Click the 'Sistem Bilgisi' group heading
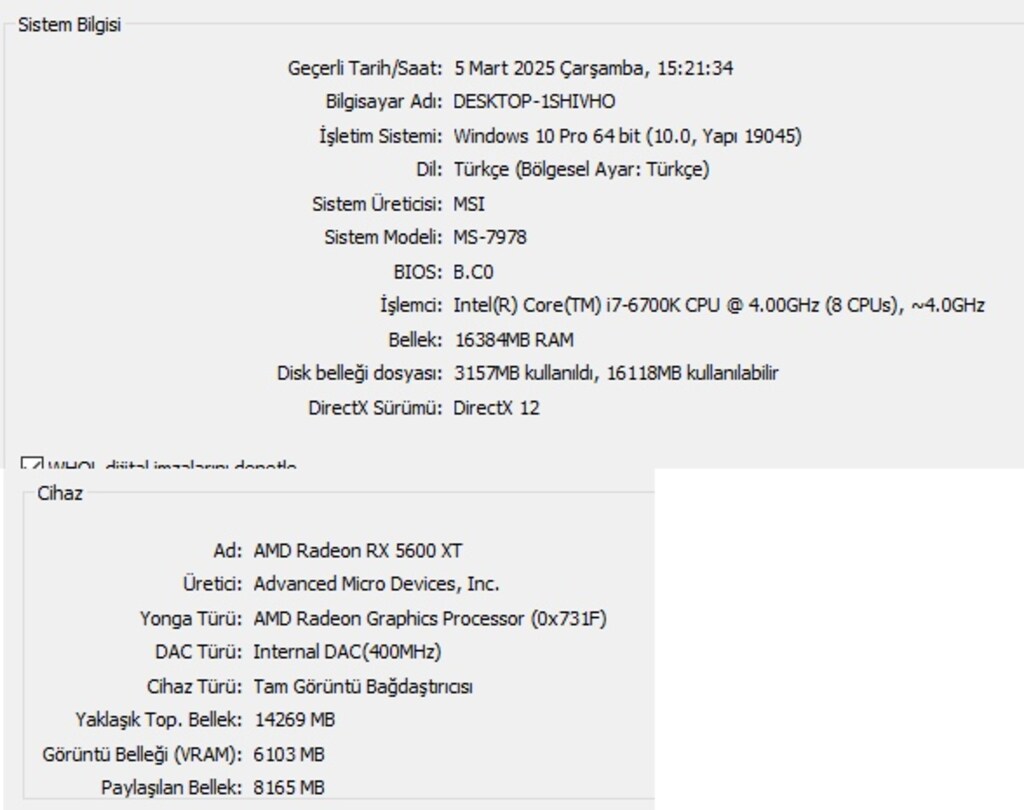Viewport: 1024px width, 810px height. (69, 25)
